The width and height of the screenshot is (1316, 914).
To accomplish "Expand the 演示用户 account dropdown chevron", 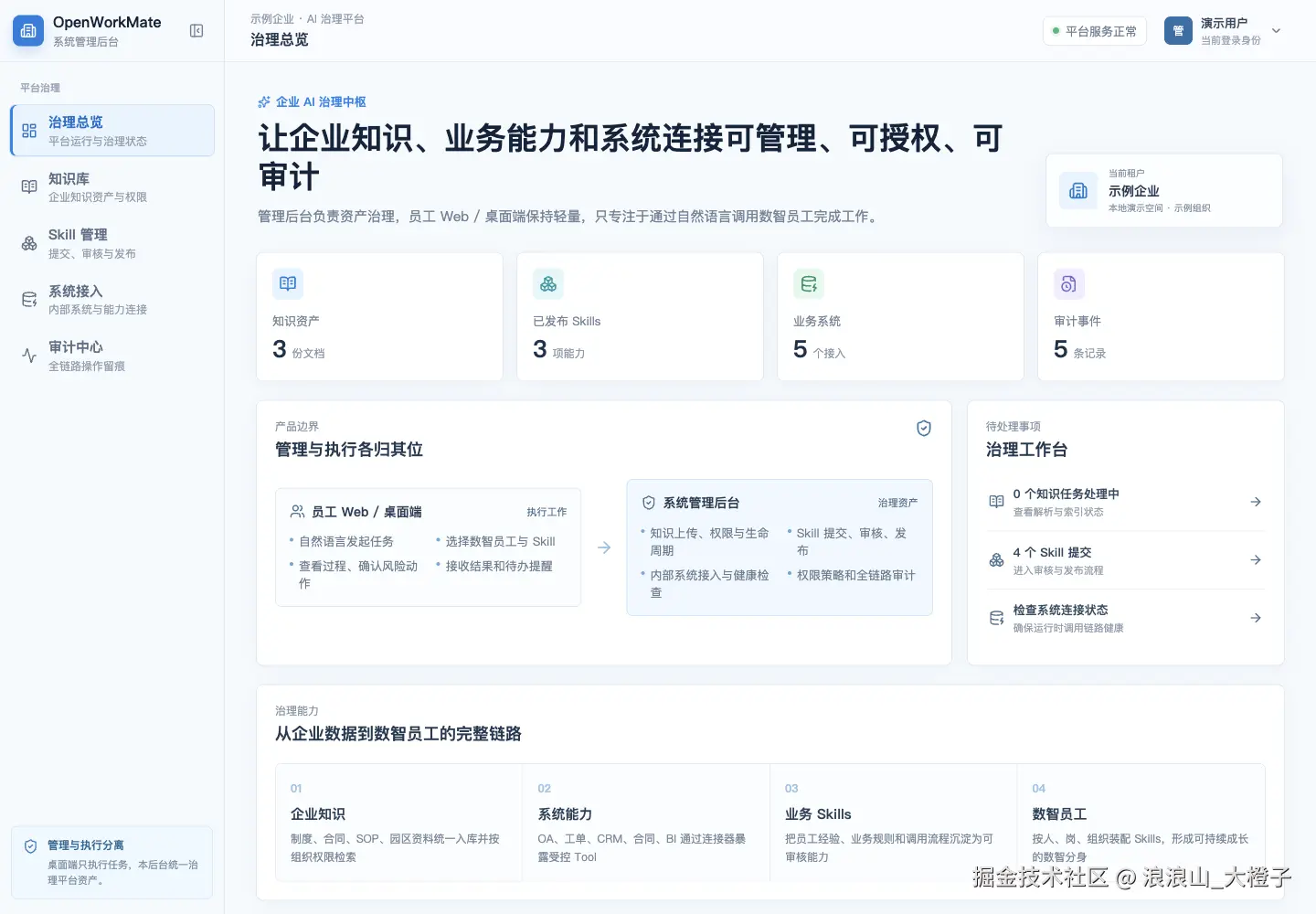I will pyautogui.click(x=1277, y=31).
